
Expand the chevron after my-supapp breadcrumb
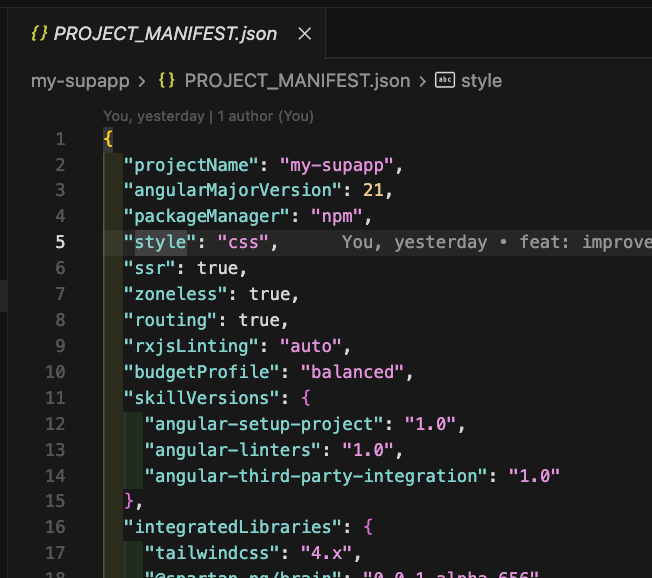142,81
